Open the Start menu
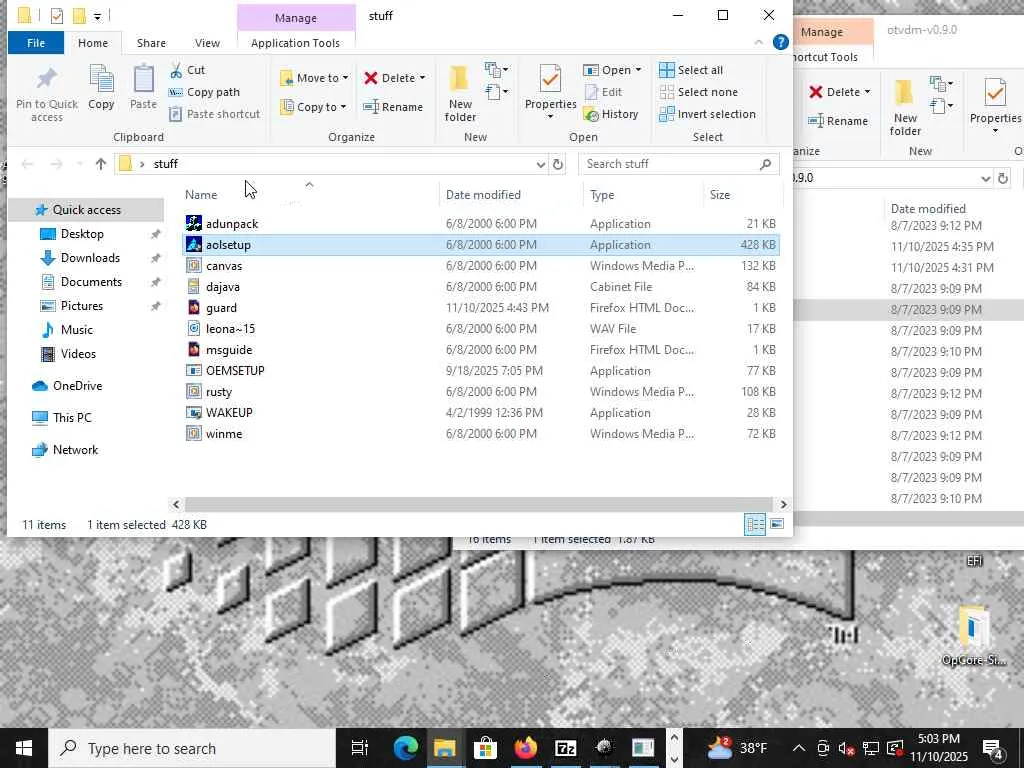The image size is (1024, 768). pyautogui.click(x=24, y=748)
